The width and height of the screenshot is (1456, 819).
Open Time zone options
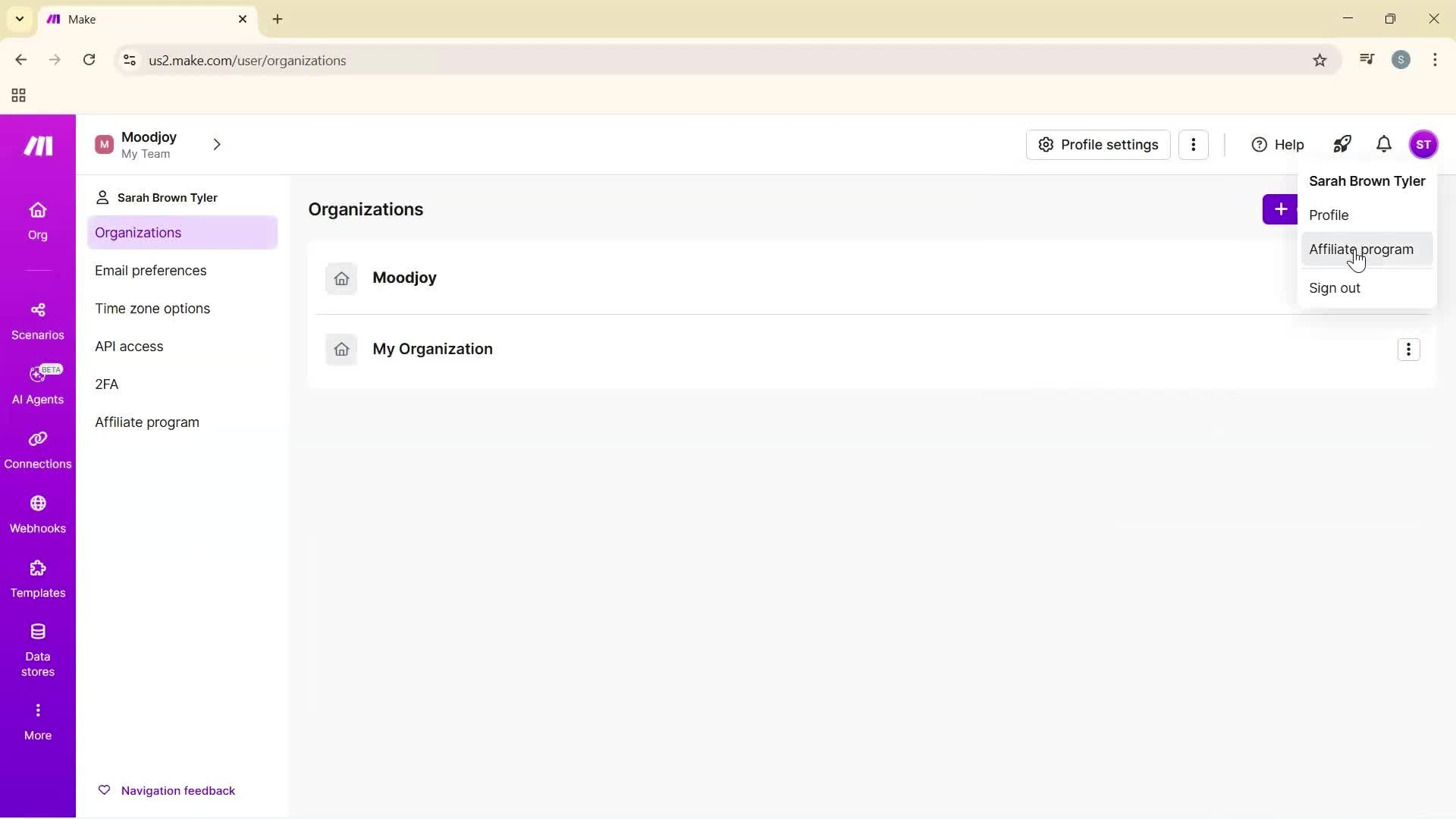point(152,308)
